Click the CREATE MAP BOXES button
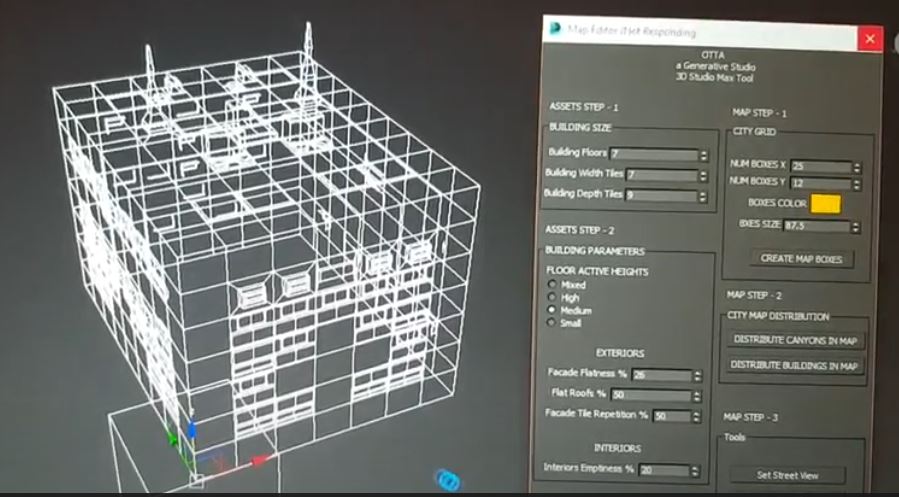The width and height of the screenshot is (899, 497). [x=802, y=259]
